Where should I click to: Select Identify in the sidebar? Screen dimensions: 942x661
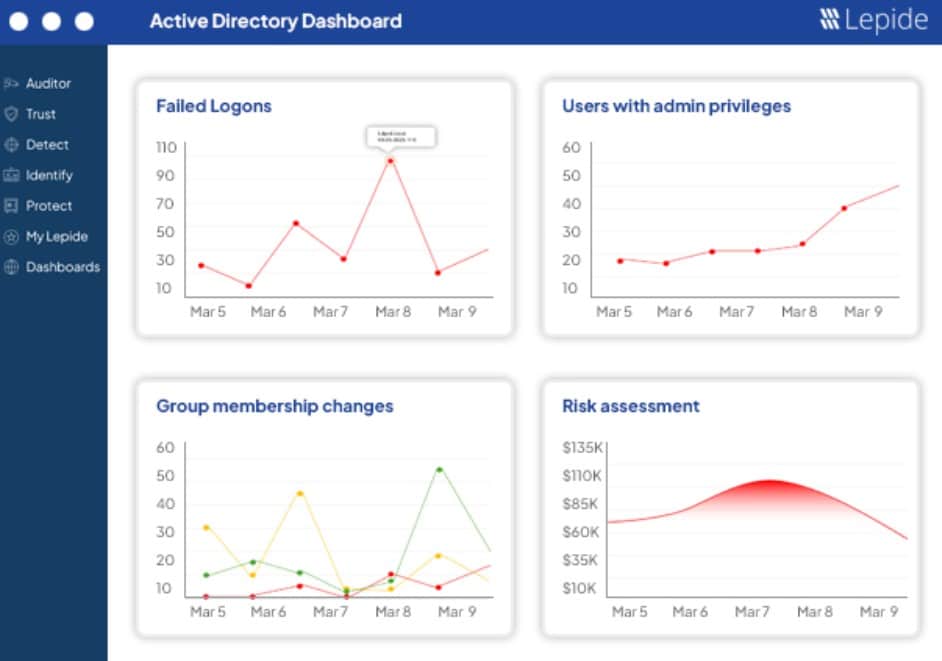(49, 175)
